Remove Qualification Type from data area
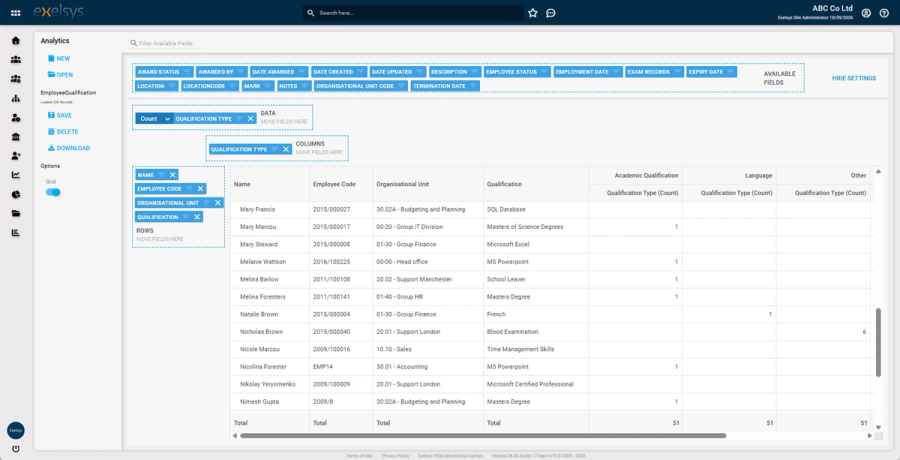 [x=250, y=118]
